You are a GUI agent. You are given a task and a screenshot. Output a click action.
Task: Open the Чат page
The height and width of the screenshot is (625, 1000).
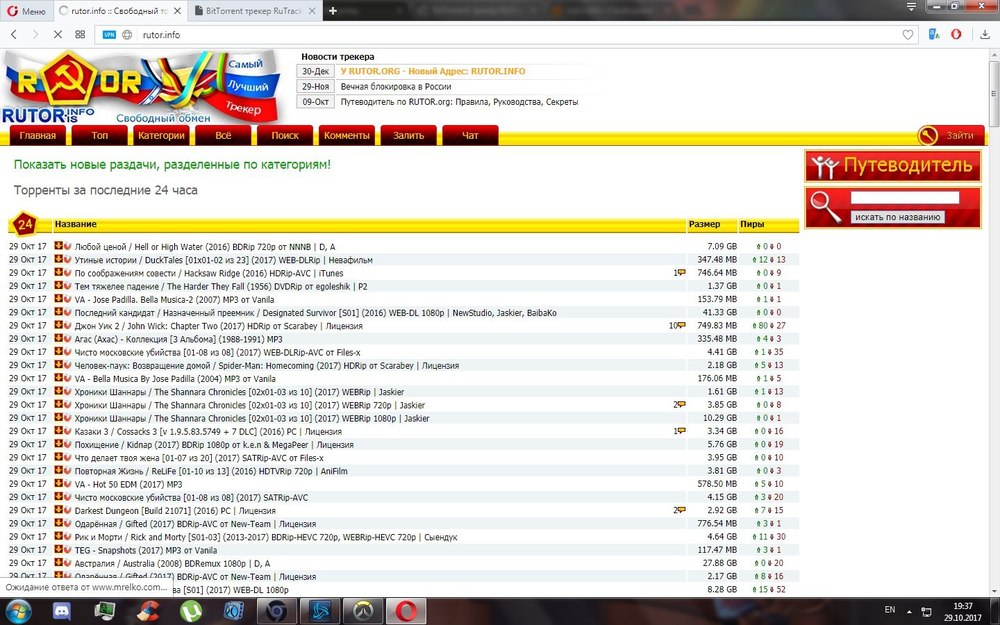[x=470, y=135]
